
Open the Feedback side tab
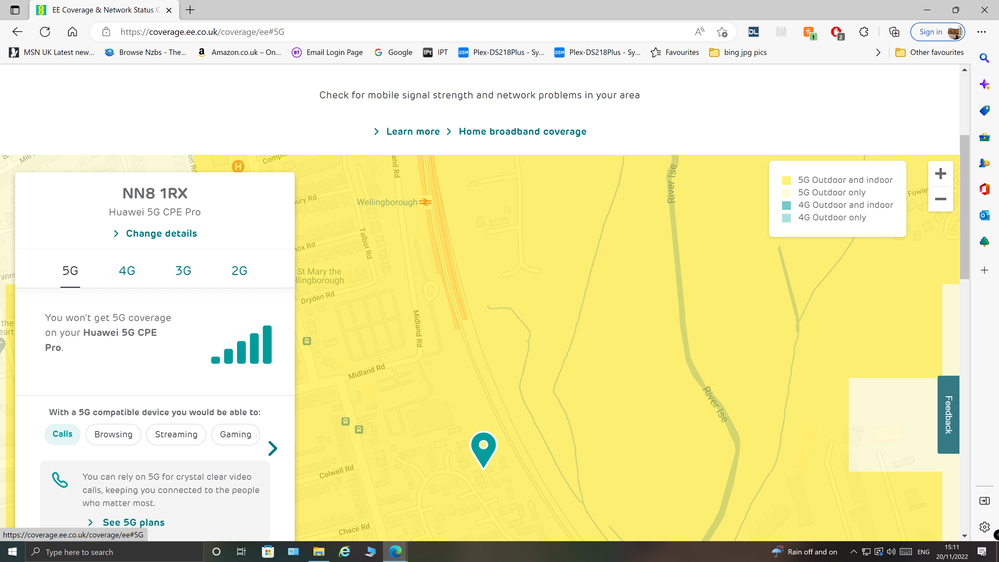point(948,415)
